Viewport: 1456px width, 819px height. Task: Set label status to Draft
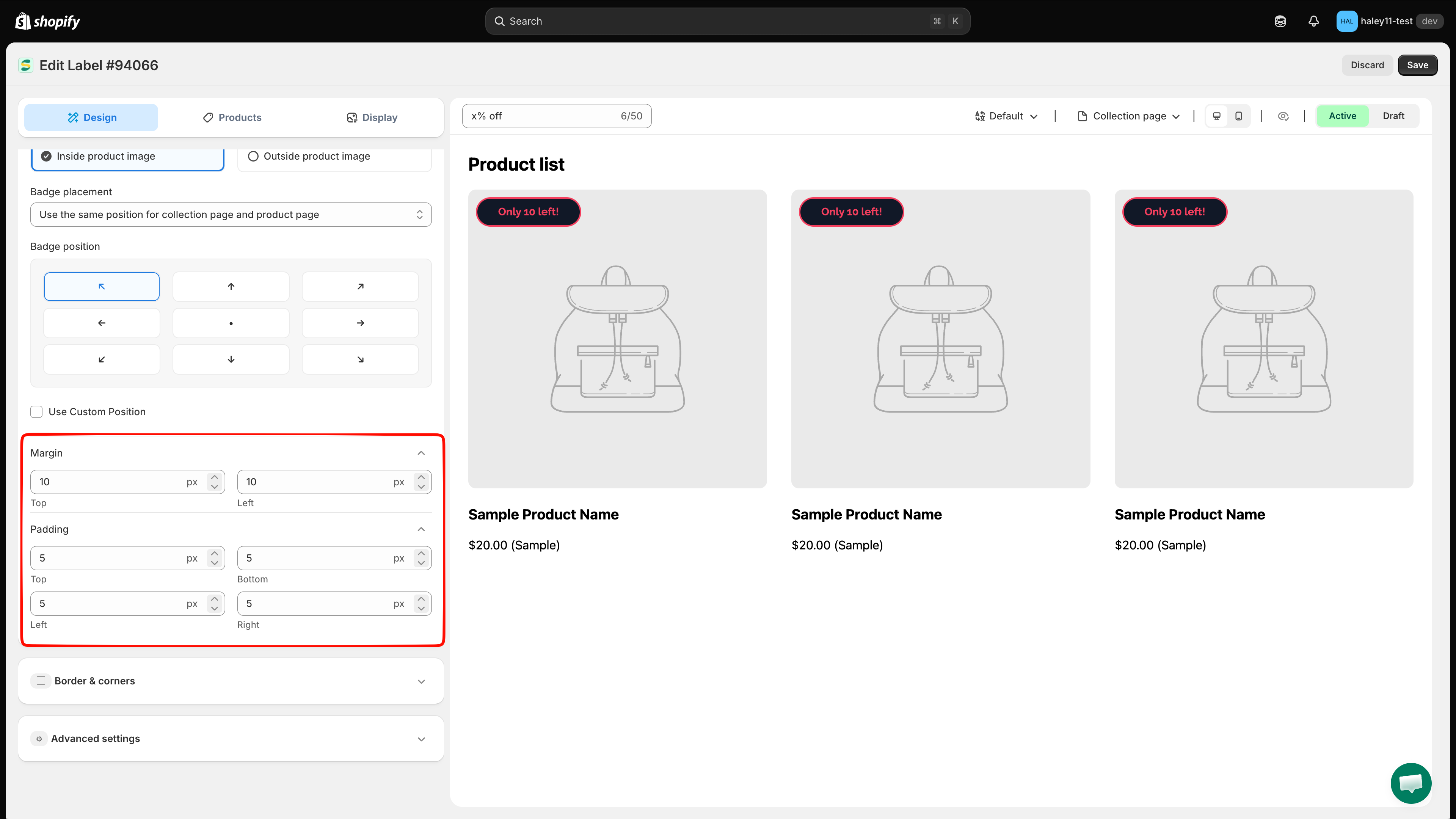click(x=1393, y=116)
